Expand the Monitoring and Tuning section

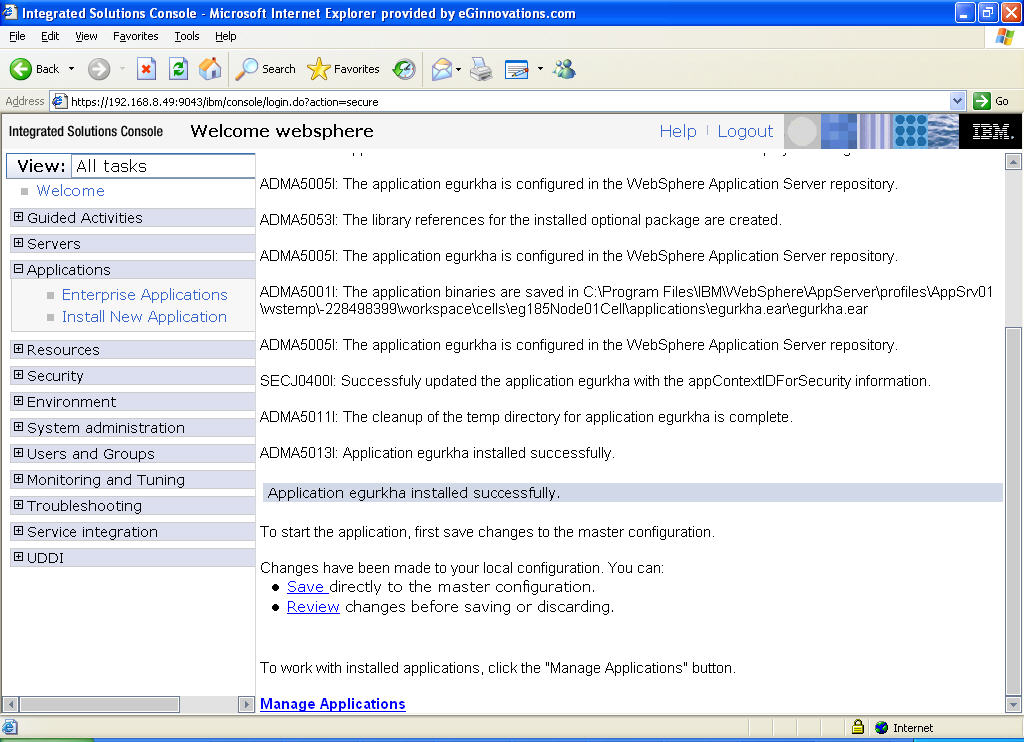coord(18,479)
